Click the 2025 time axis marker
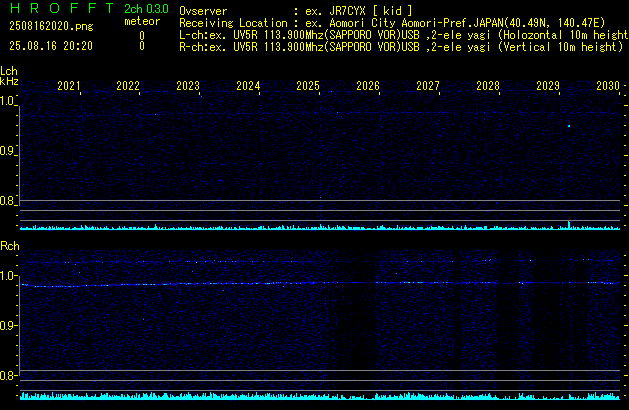This screenshot has width=629, height=410. point(308,85)
